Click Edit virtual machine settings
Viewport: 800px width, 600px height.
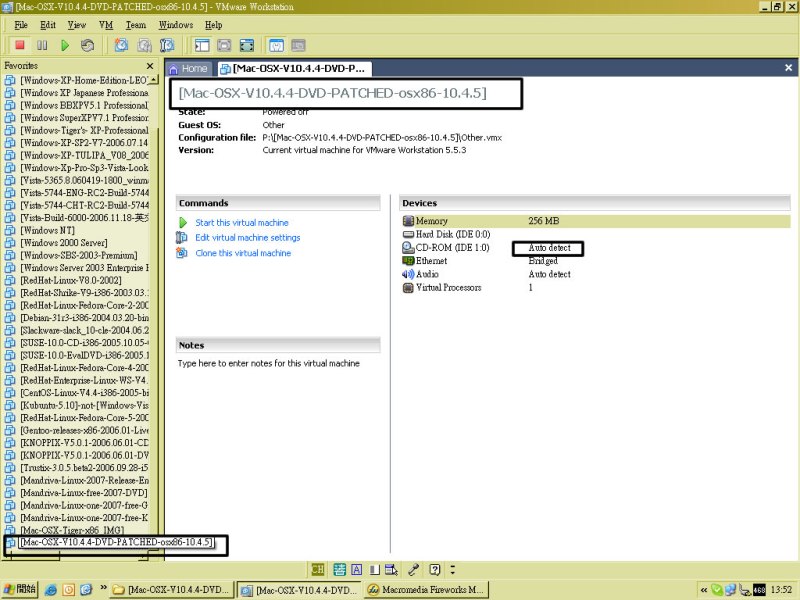(248, 238)
